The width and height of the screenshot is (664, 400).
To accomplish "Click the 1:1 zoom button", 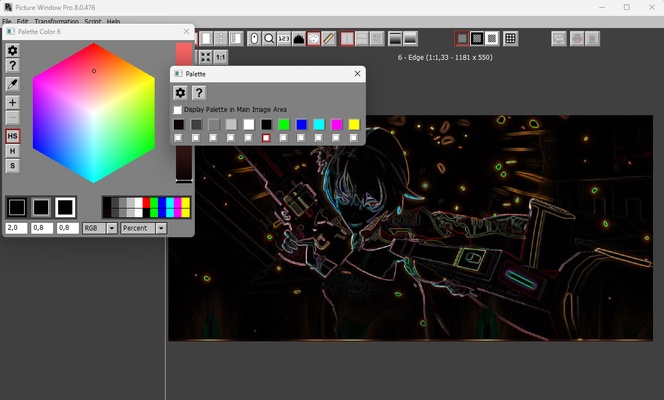I will 221,57.
